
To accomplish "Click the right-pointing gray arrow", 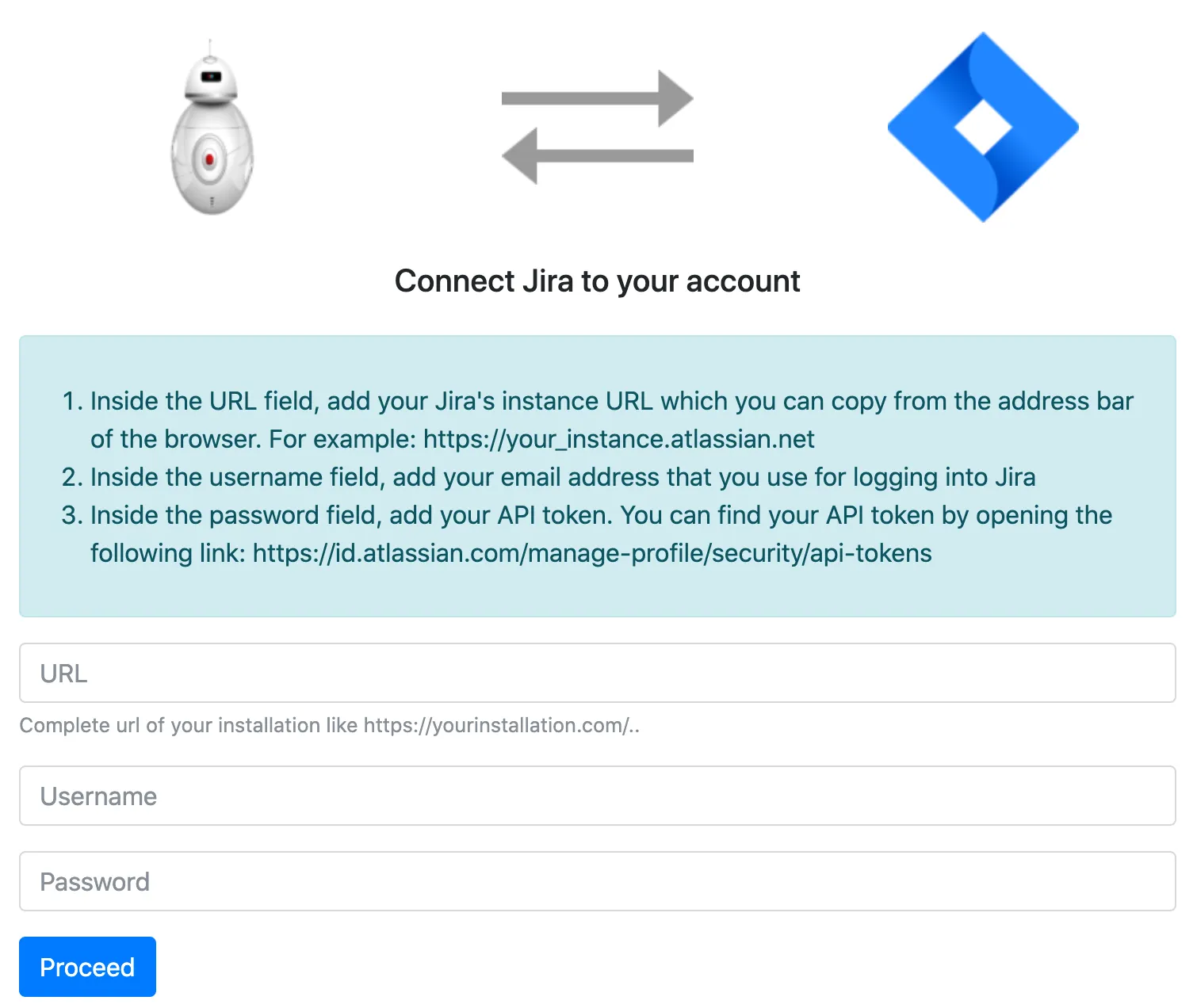I will pos(598,98).
